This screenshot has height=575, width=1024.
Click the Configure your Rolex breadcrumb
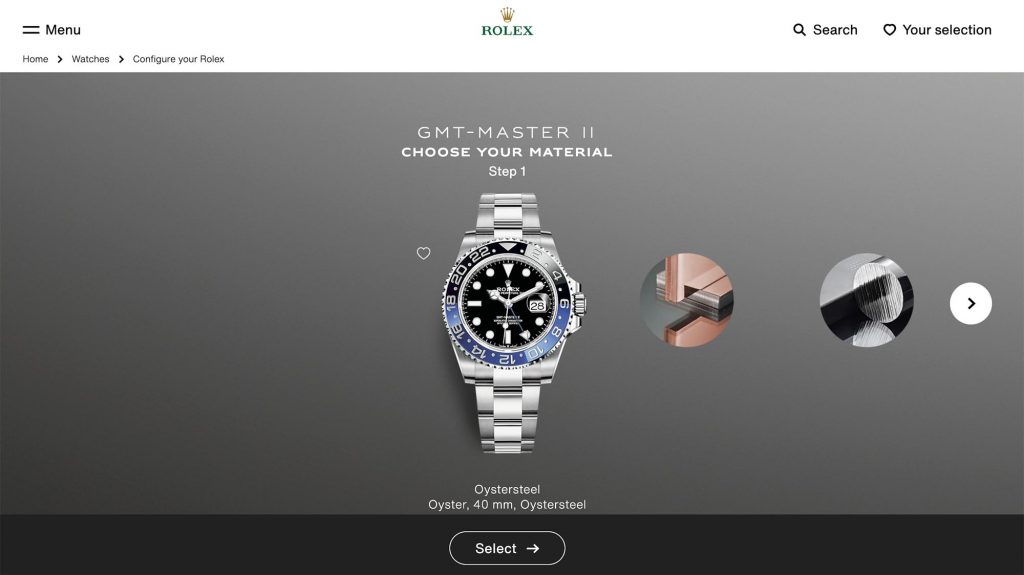click(178, 59)
